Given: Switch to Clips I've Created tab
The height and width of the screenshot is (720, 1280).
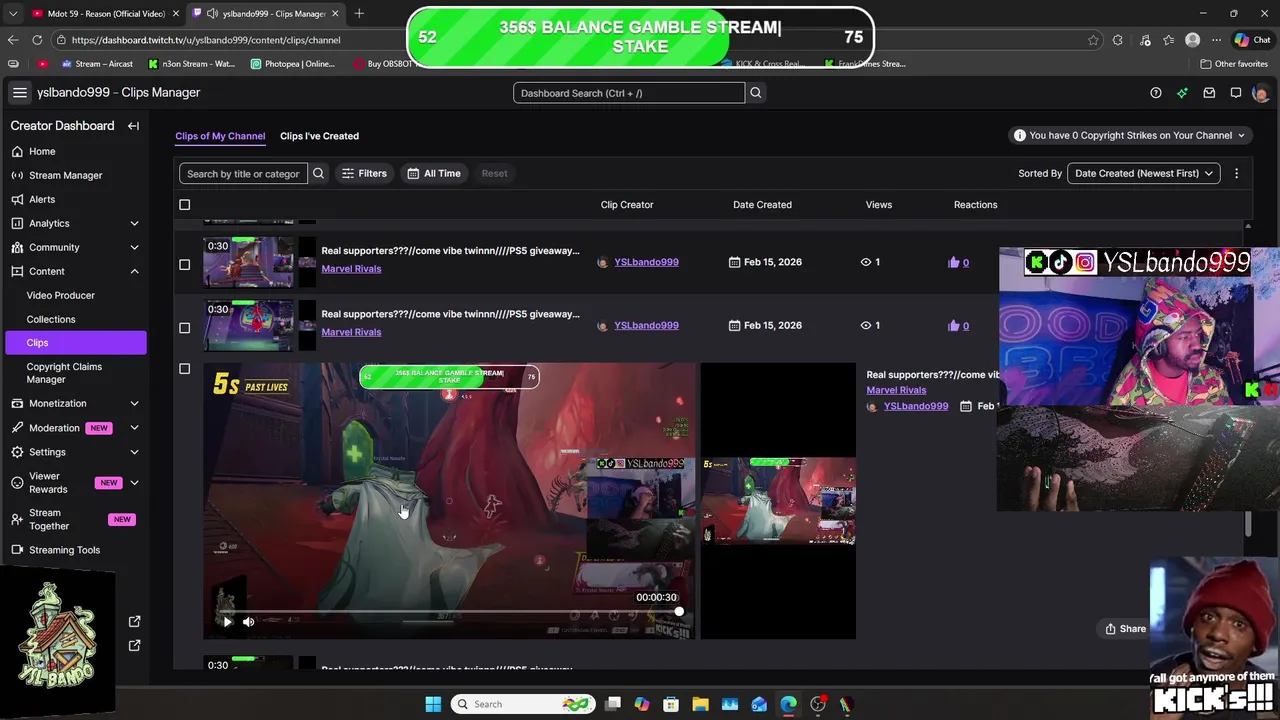Looking at the screenshot, I should [x=319, y=136].
